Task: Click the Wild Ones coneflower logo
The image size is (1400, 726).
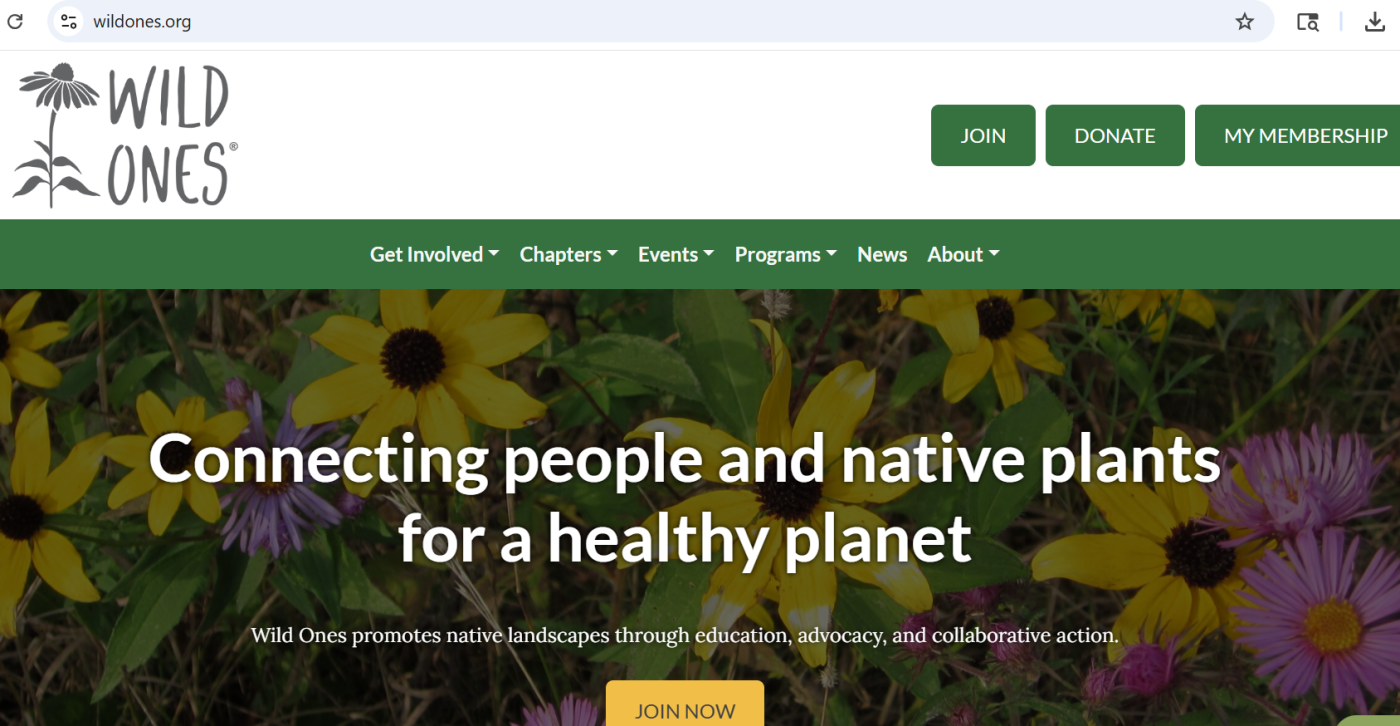Action: [x=58, y=135]
